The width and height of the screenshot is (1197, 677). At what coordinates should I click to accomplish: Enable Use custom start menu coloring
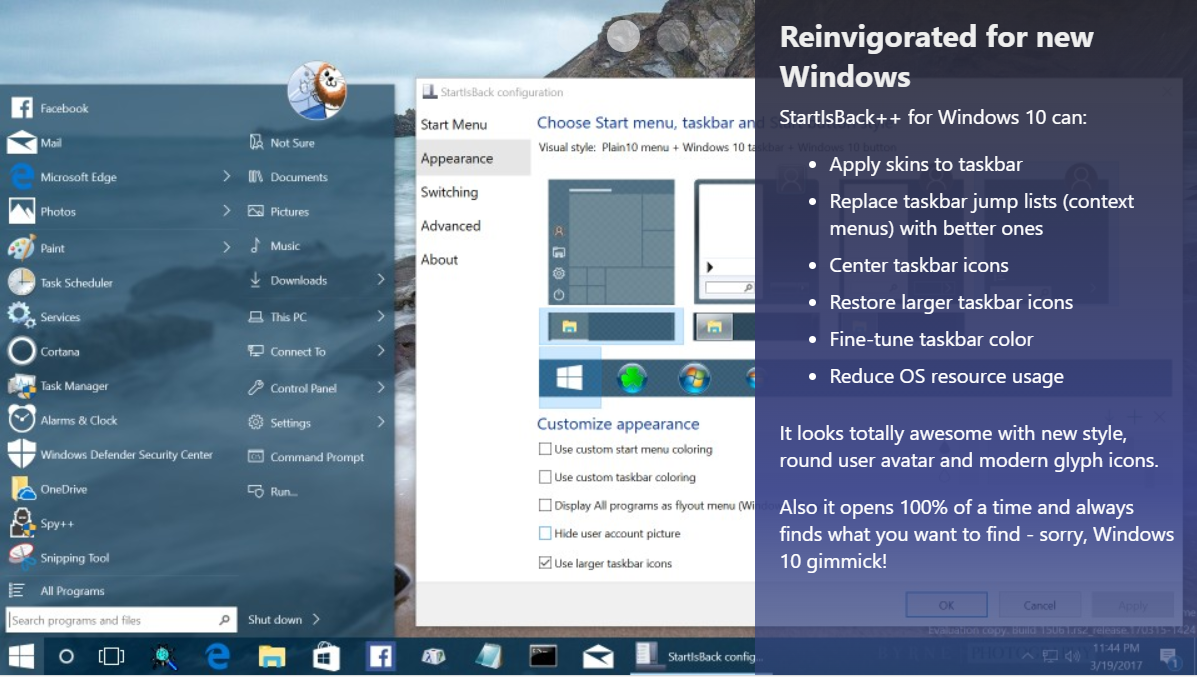(545, 450)
